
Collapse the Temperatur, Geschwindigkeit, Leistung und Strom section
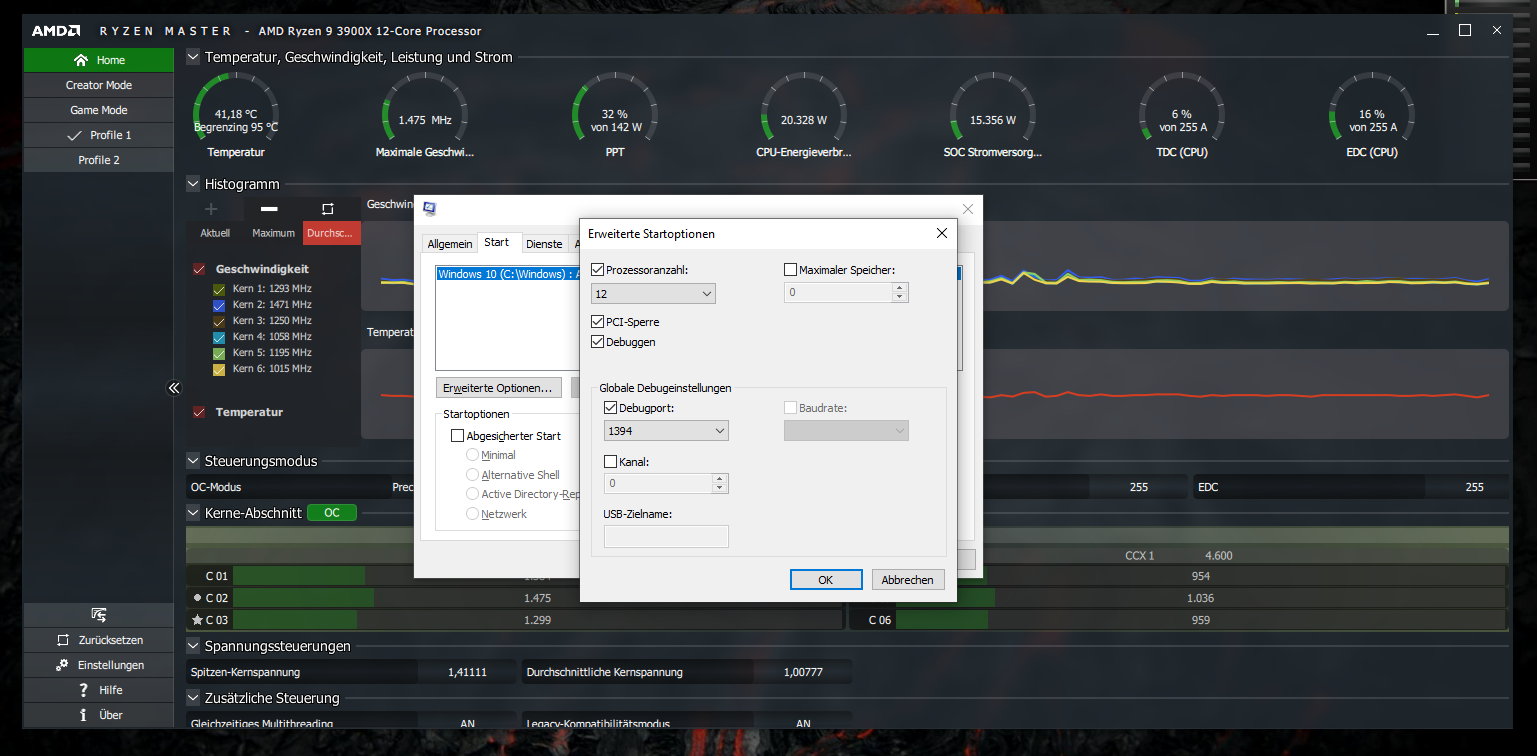coord(193,57)
